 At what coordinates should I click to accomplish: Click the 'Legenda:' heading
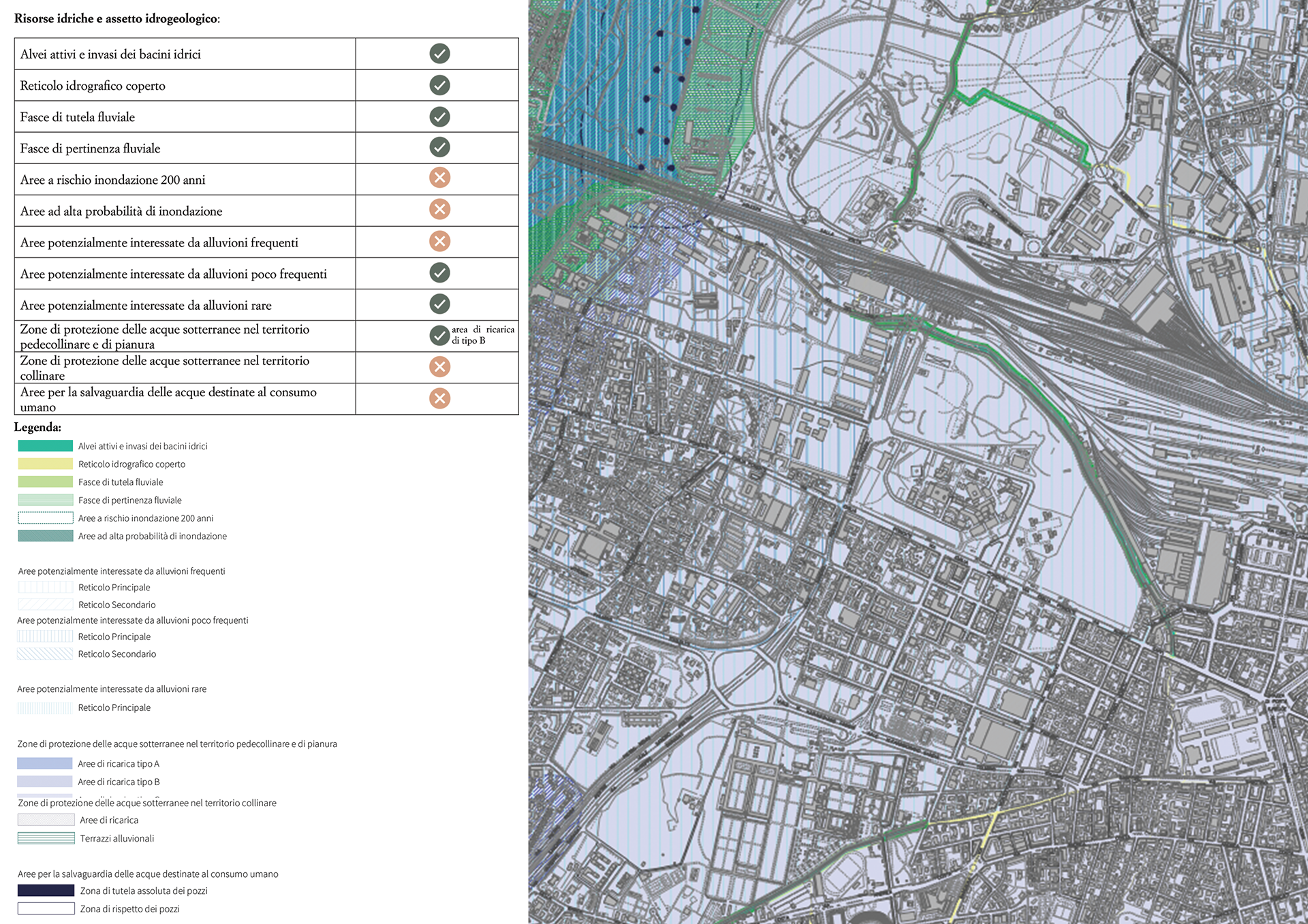[x=37, y=428]
